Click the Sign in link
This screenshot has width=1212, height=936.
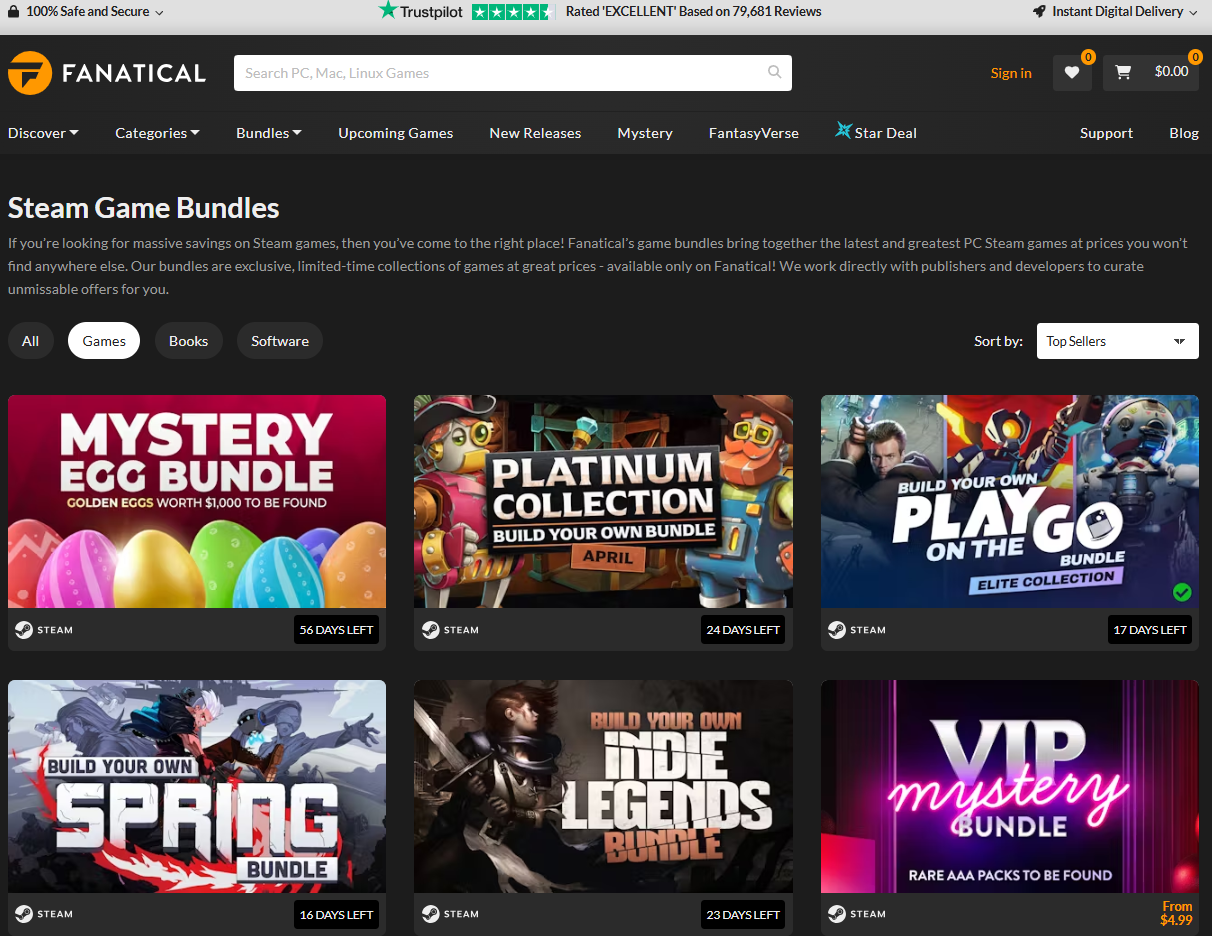1011,73
